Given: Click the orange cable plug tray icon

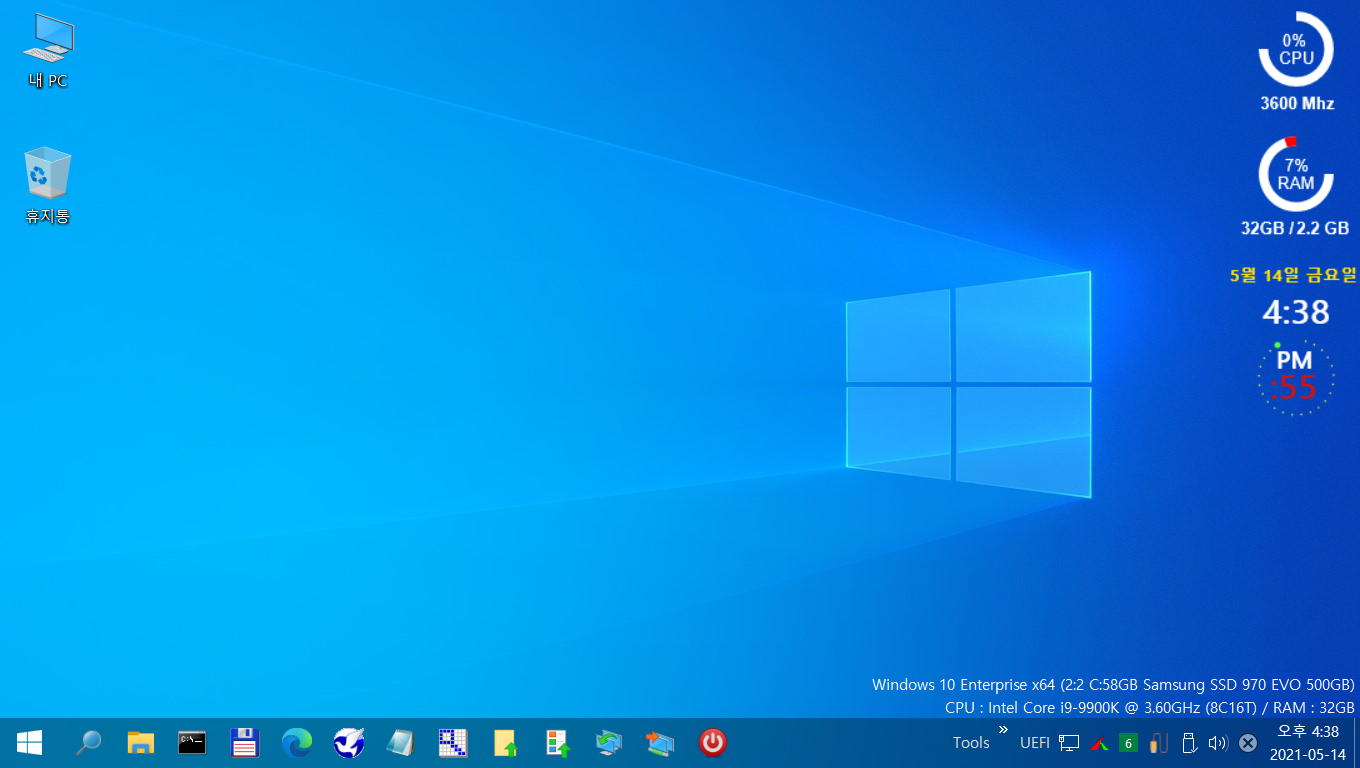Looking at the screenshot, I should 1158,743.
